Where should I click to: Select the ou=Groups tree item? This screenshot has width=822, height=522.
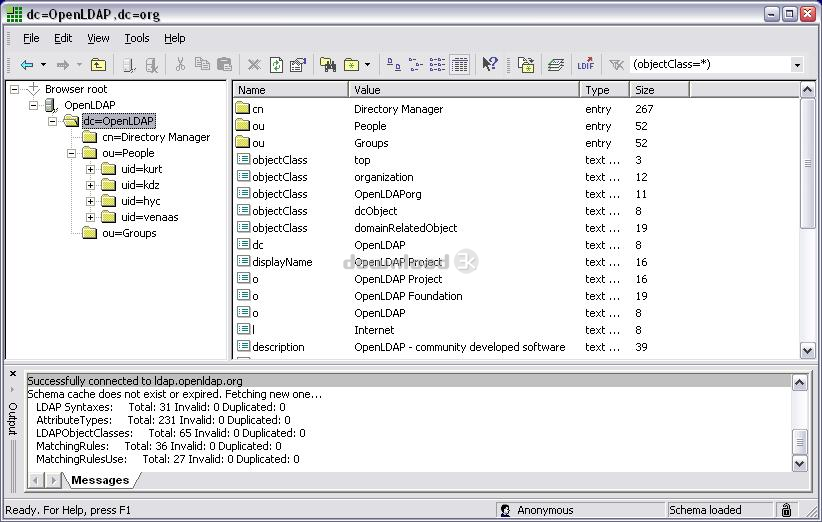(128, 233)
